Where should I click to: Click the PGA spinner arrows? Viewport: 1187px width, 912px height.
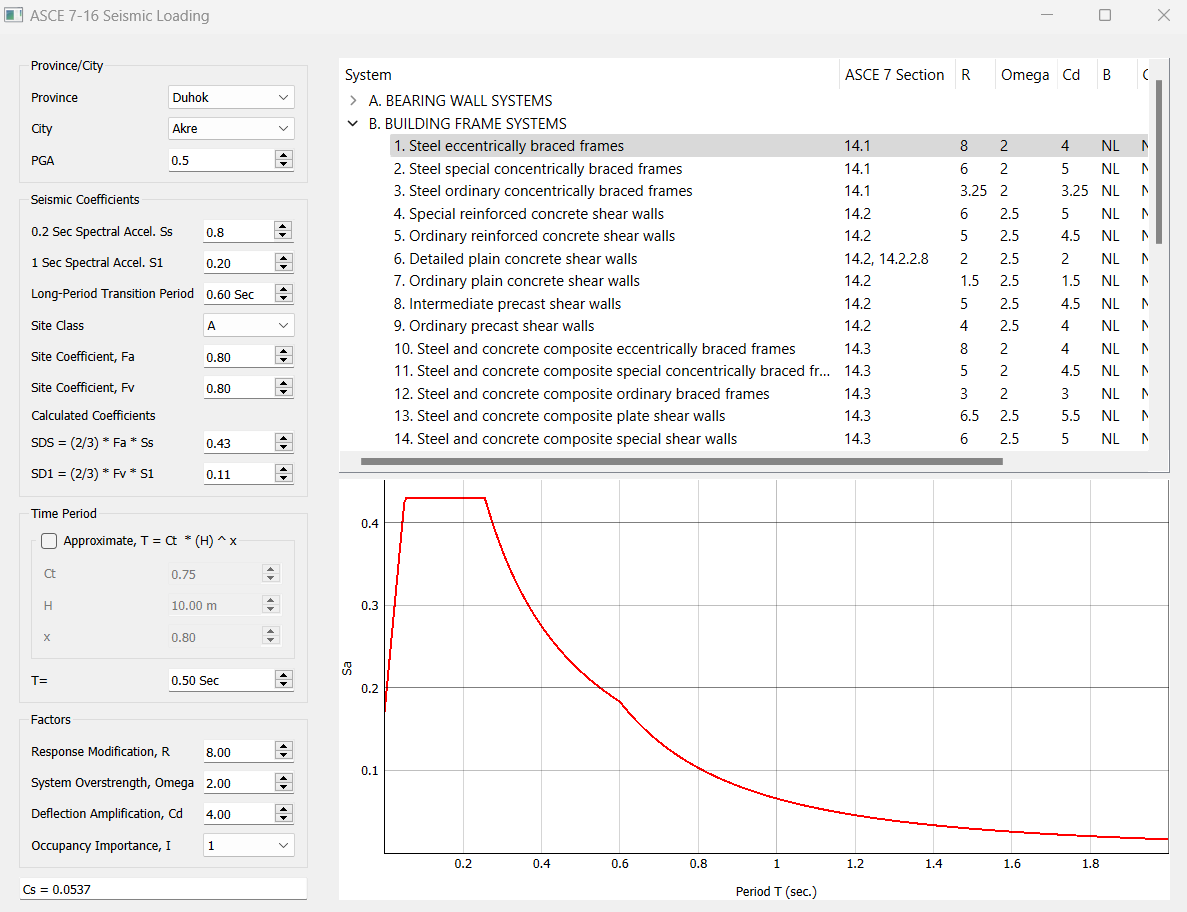[284, 160]
